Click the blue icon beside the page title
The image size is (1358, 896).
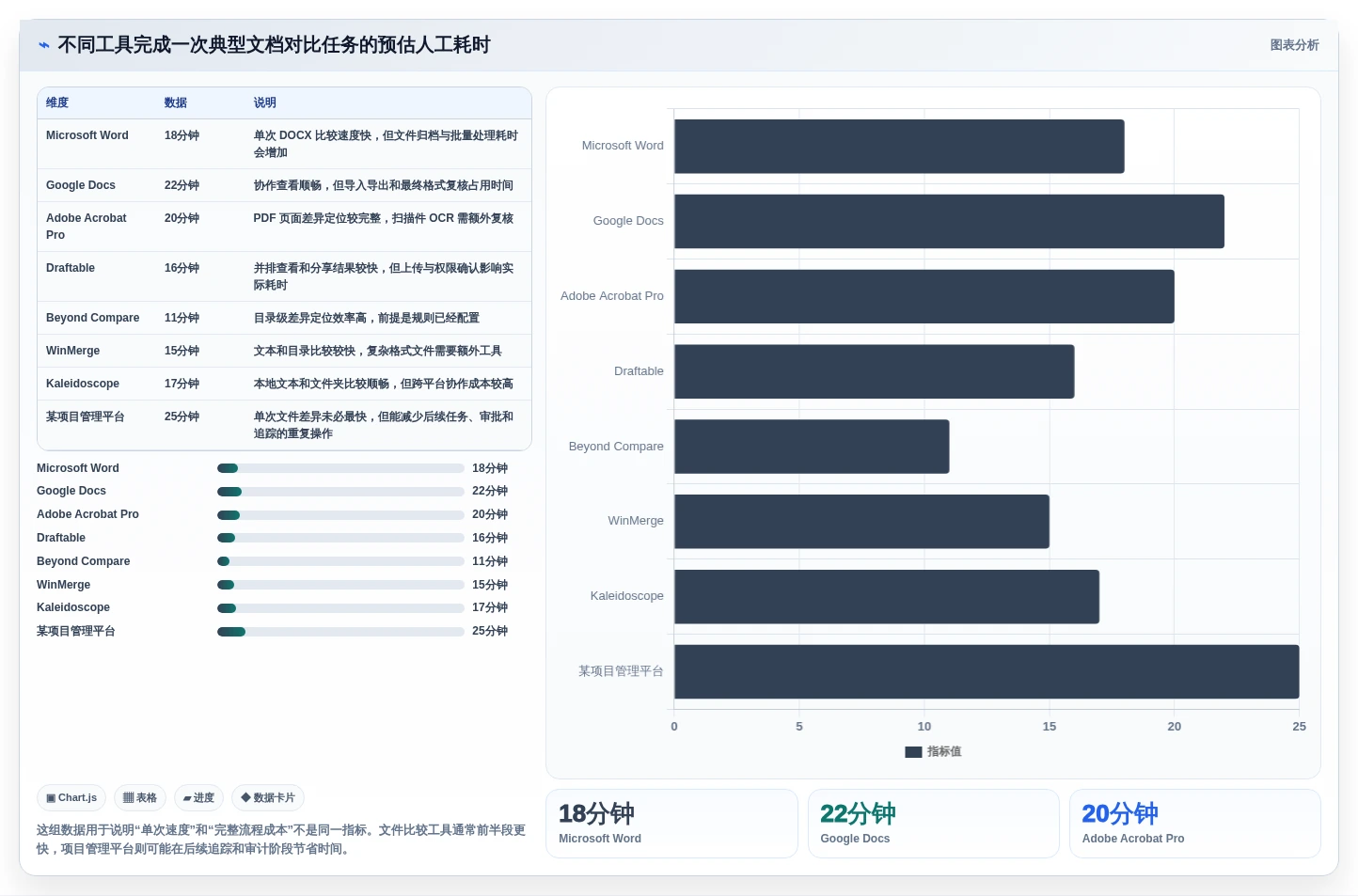click(x=44, y=45)
